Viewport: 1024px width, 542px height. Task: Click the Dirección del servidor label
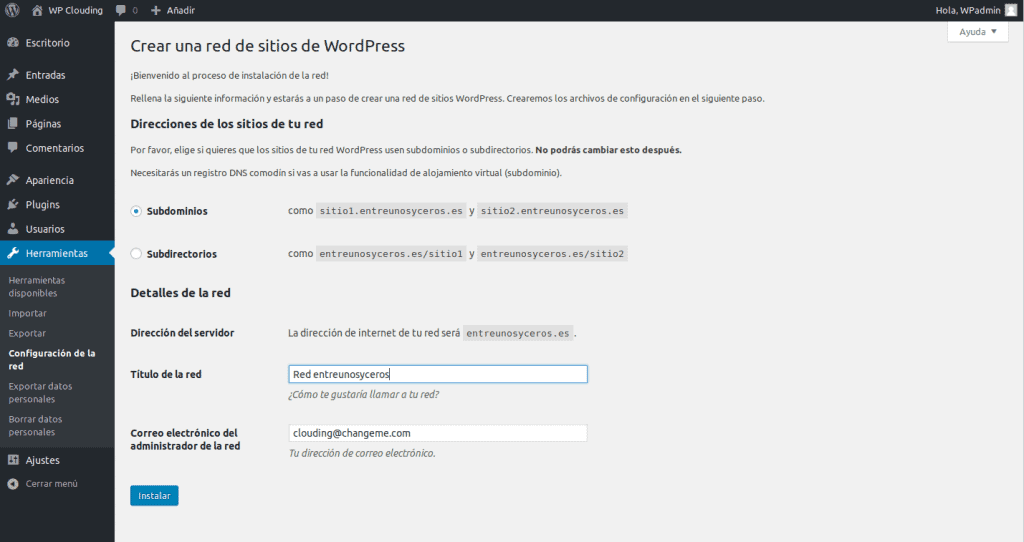point(182,333)
